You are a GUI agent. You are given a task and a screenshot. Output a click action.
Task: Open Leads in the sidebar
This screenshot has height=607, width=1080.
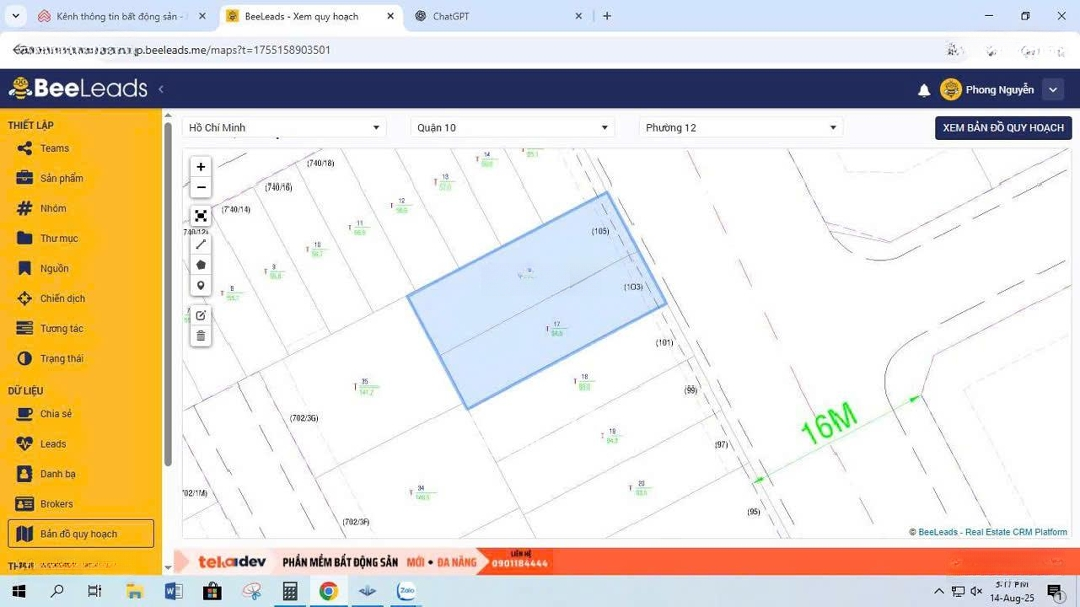[x=53, y=444]
